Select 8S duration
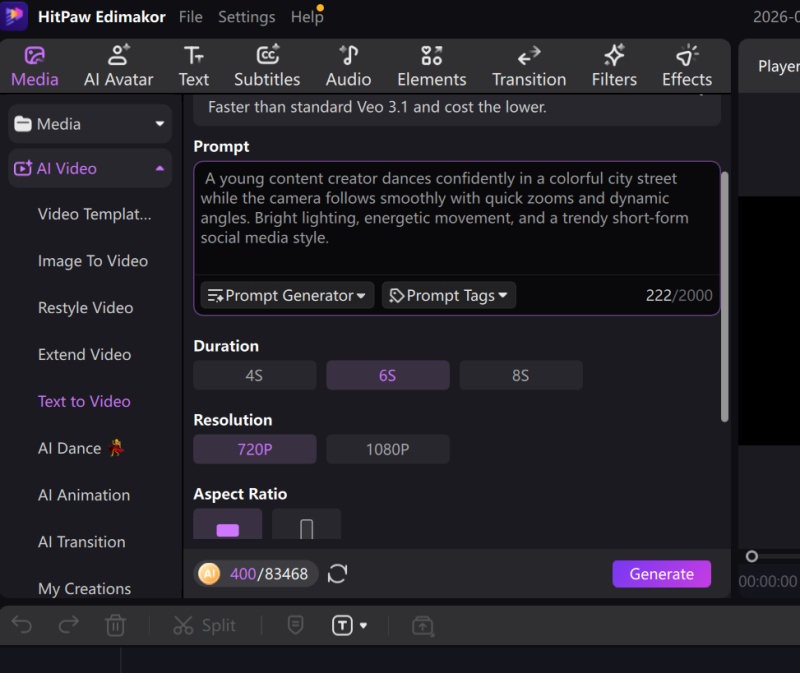The width and height of the screenshot is (800, 673). (x=521, y=376)
